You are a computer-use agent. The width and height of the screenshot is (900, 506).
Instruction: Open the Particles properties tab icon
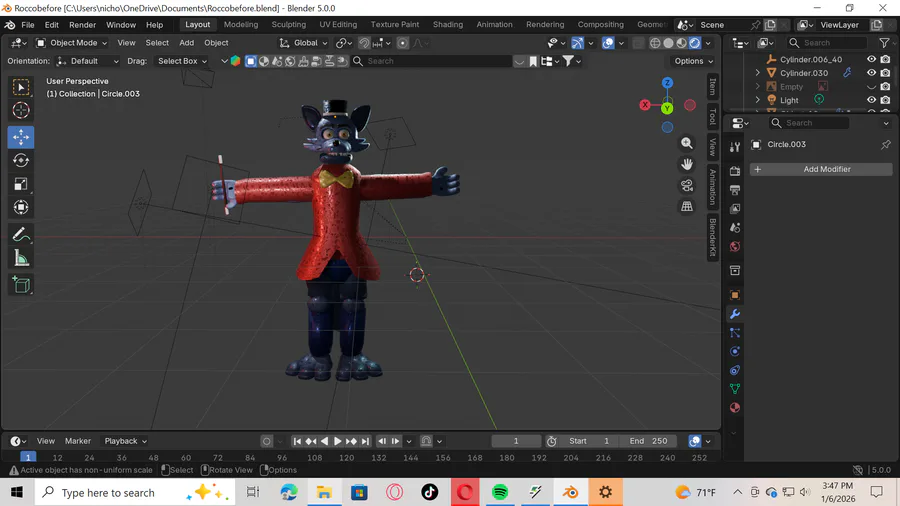pyautogui.click(x=735, y=333)
